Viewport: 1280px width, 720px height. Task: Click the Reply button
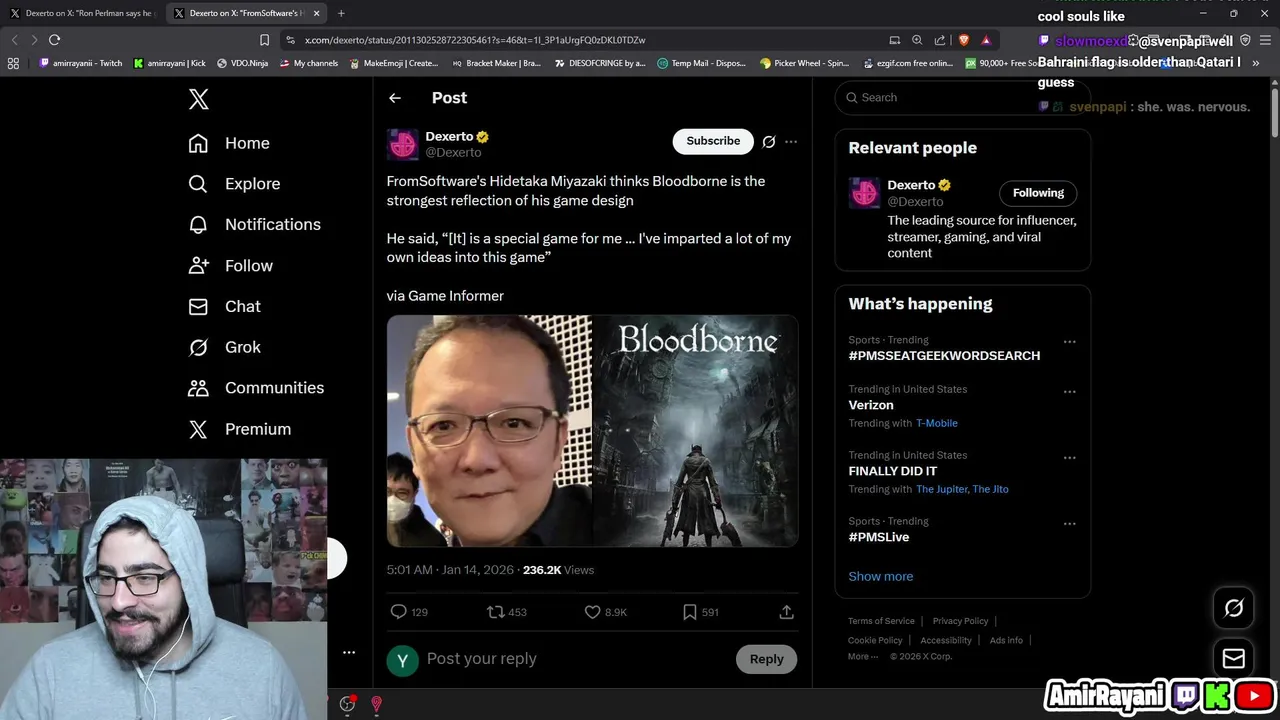tap(767, 659)
